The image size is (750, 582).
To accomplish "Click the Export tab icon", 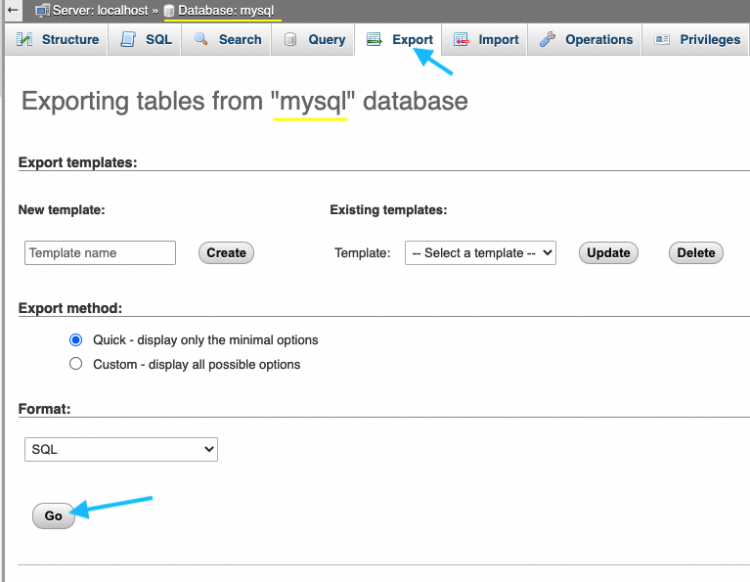I will [x=374, y=39].
